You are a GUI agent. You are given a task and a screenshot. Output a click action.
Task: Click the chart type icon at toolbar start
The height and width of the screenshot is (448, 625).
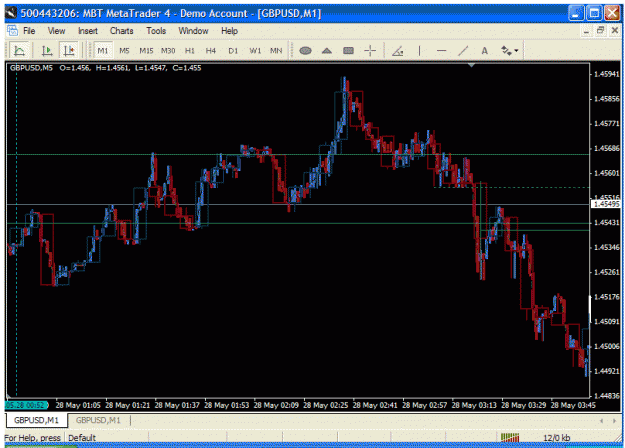(x=19, y=51)
